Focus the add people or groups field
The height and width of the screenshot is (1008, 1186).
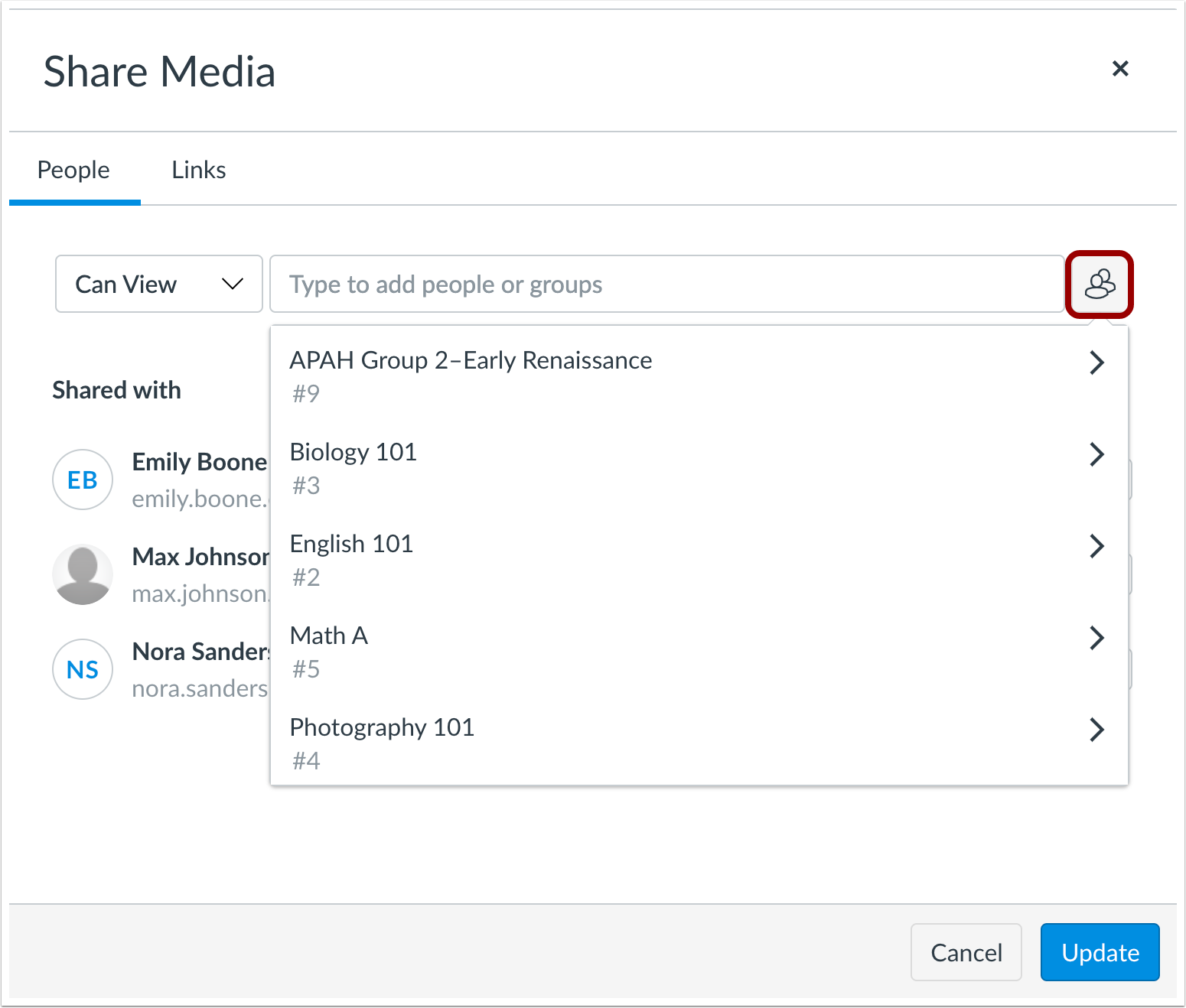point(666,285)
